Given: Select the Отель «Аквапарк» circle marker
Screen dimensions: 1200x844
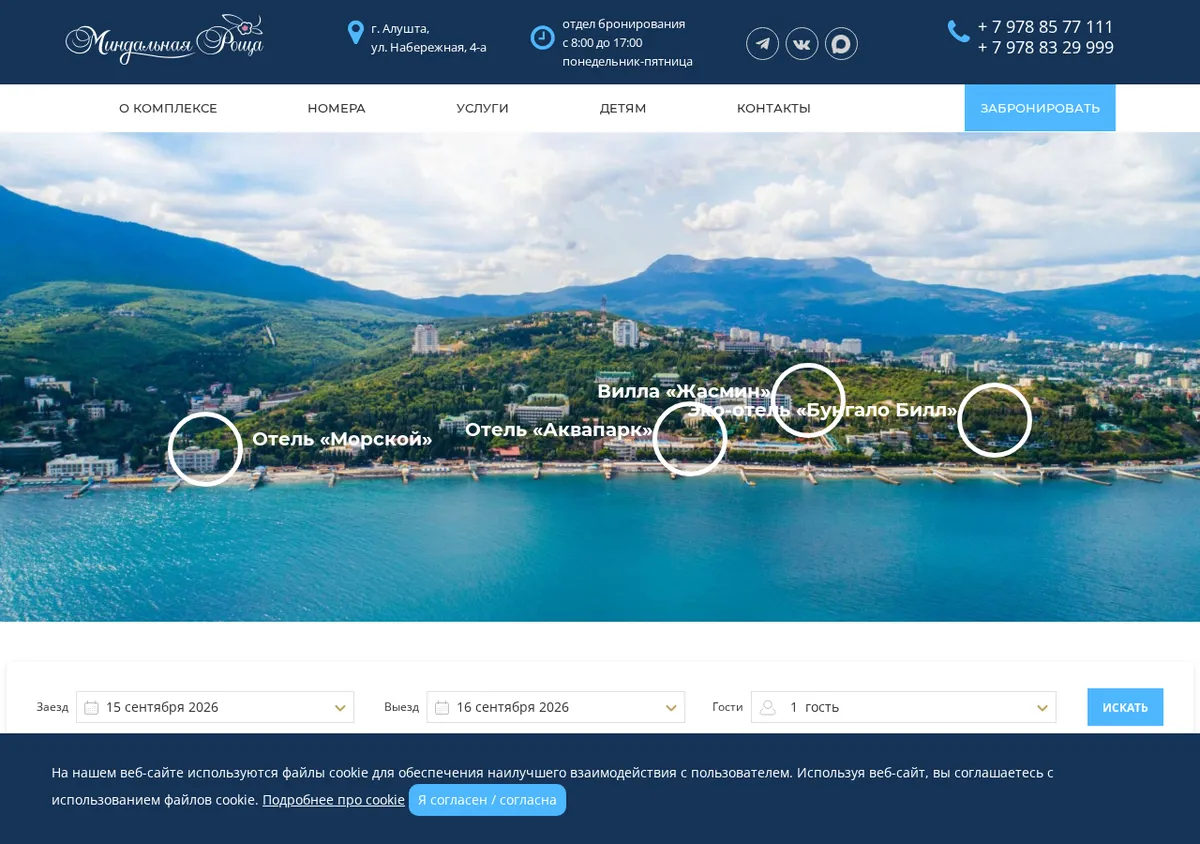Looking at the screenshot, I should tap(690, 439).
